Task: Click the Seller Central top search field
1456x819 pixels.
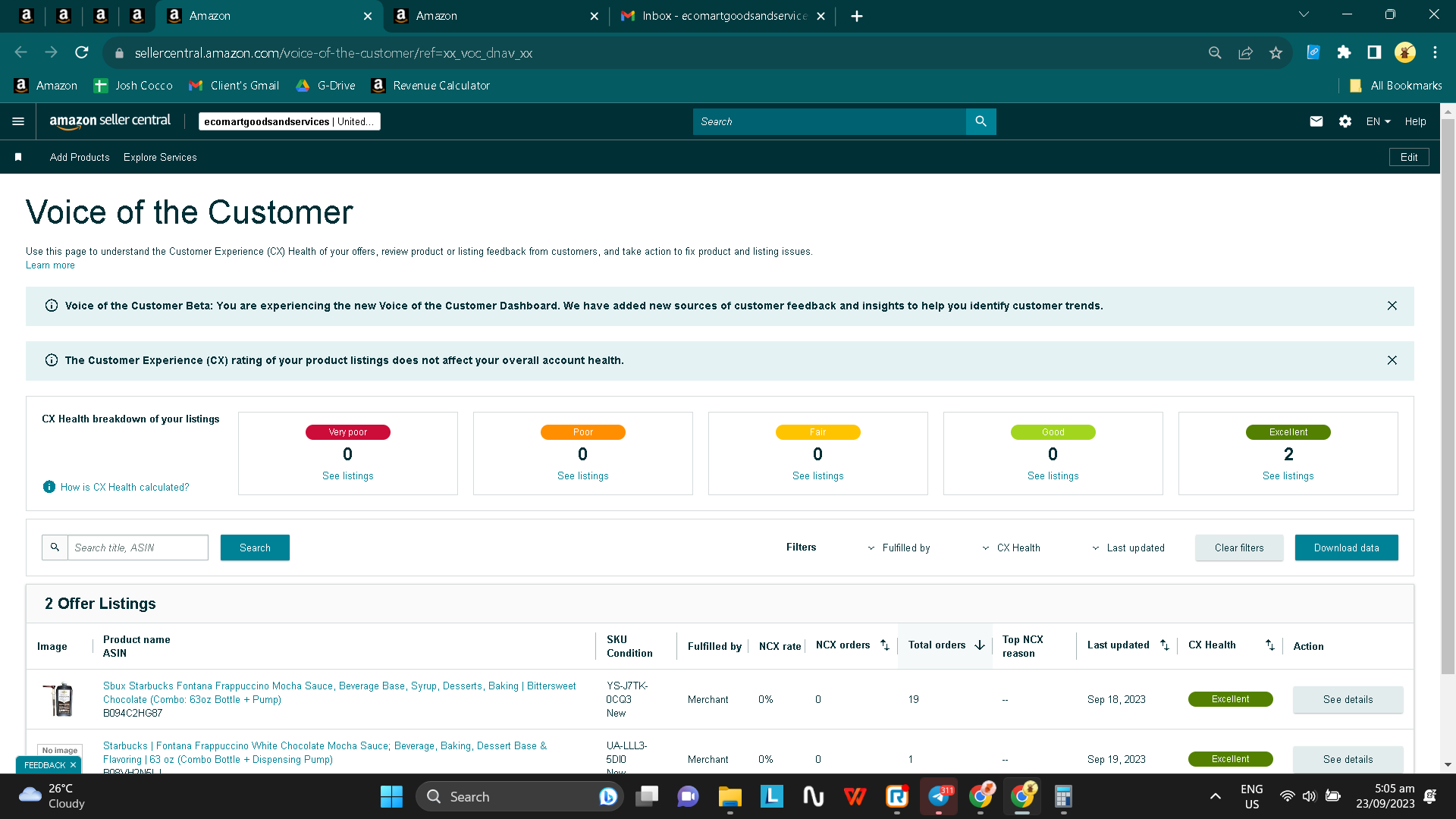Action: click(830, 121)
